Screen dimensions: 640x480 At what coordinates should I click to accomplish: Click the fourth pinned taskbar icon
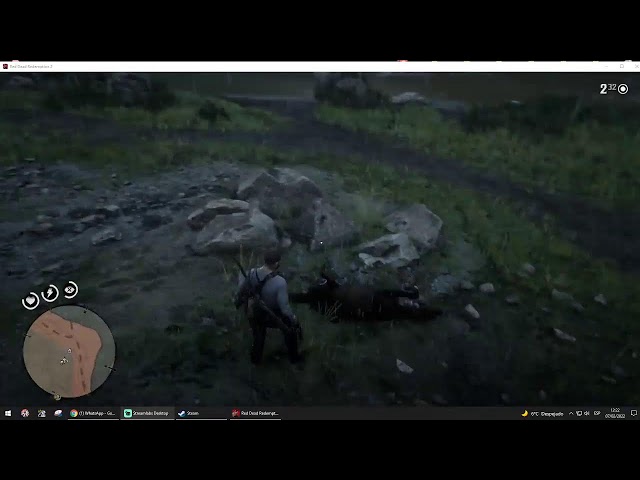pos(58,413)
